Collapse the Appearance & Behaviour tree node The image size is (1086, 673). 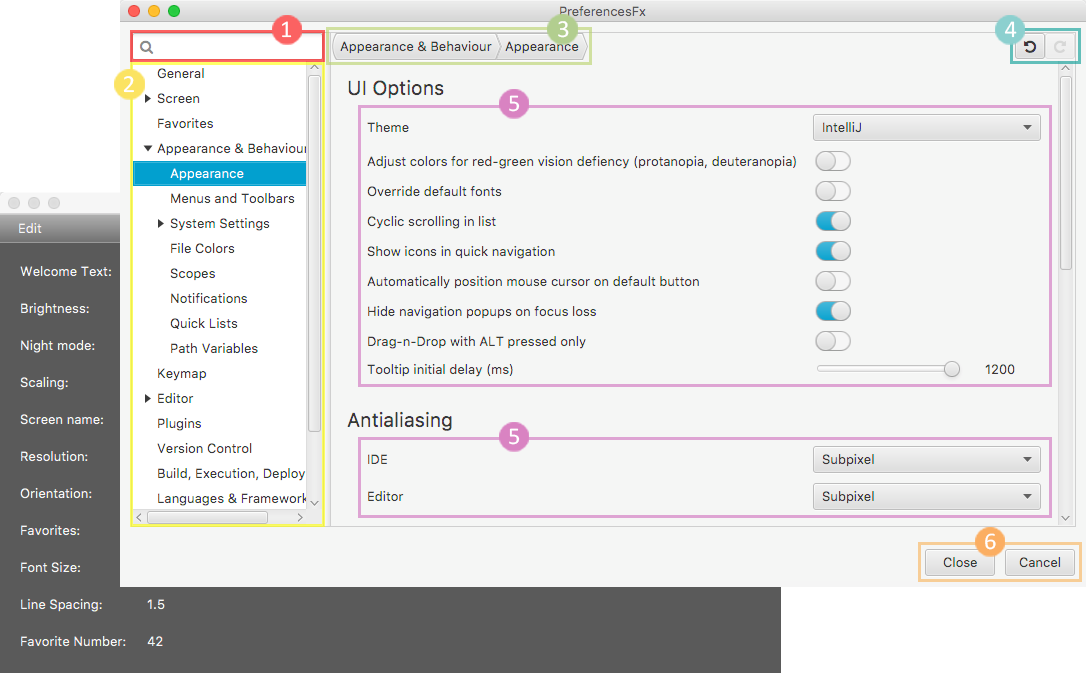(x=147, y=148)
